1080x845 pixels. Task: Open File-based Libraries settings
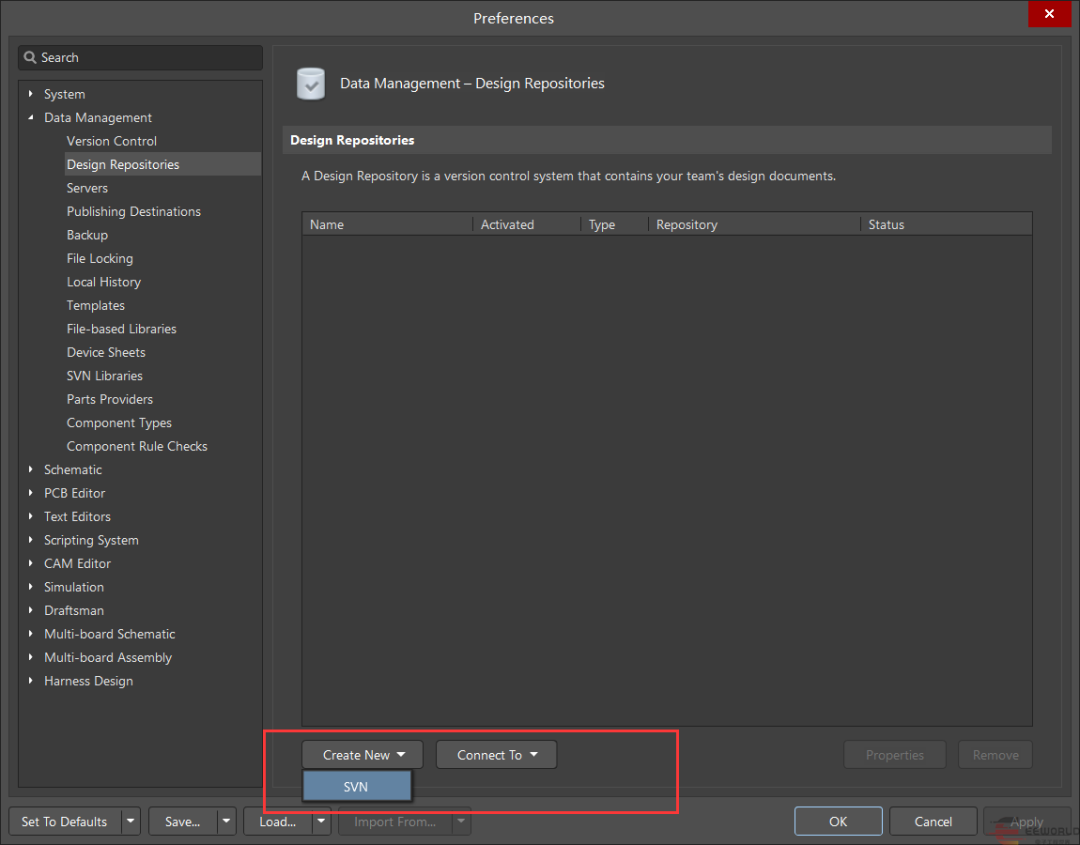click(121, 328)
